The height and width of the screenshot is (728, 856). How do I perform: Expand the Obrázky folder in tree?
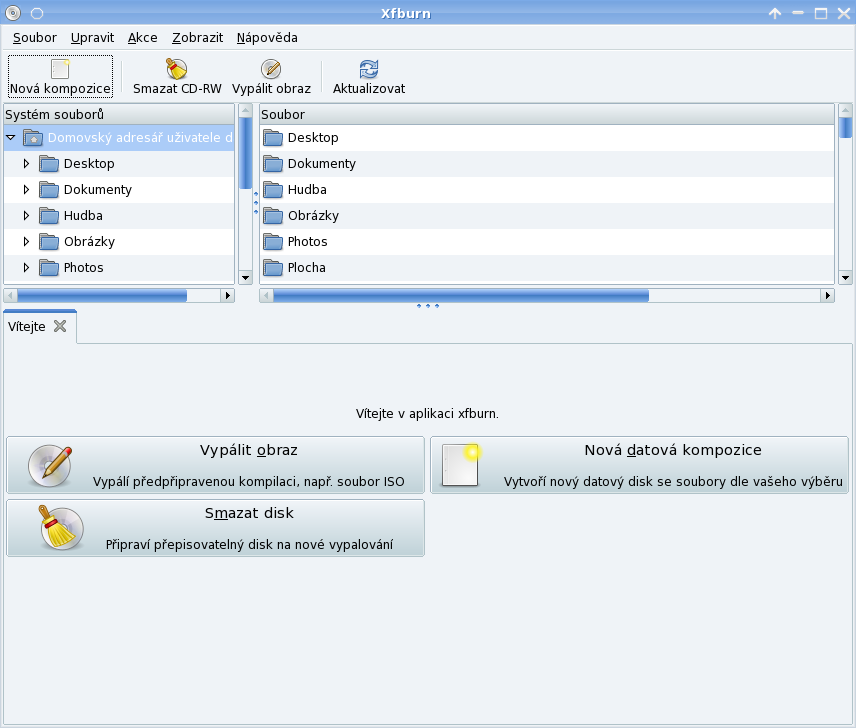26,241
